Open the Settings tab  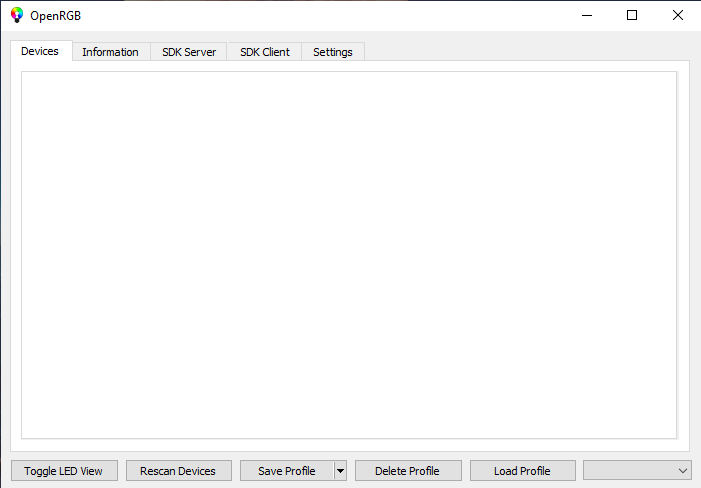[333, 52]
